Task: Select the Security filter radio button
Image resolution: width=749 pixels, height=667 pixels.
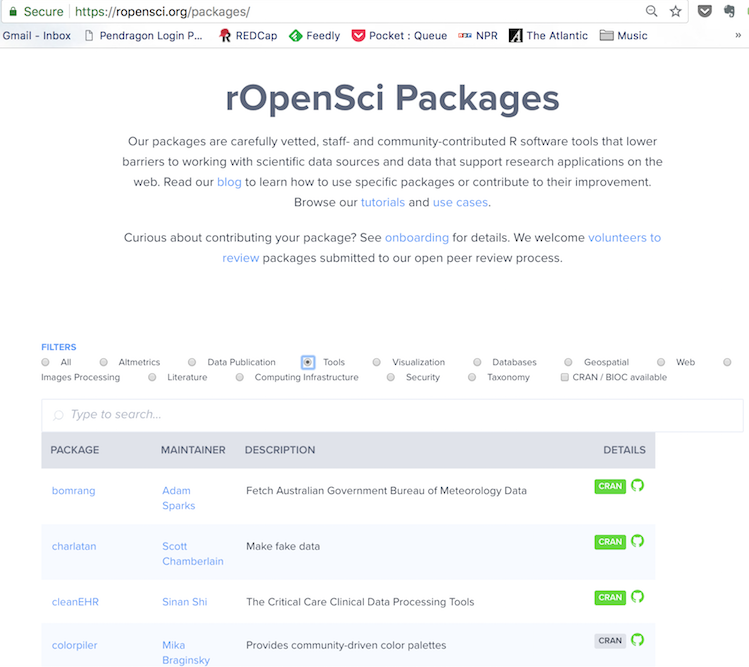Action: [391, 377]
